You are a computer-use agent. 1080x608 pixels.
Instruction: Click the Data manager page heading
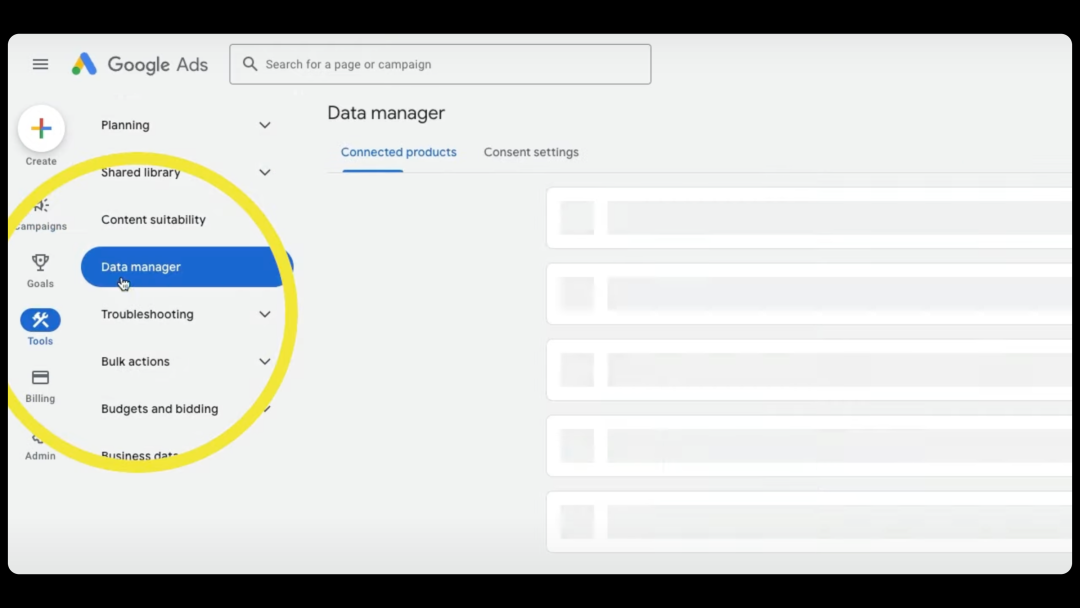(x=386, y=113)
